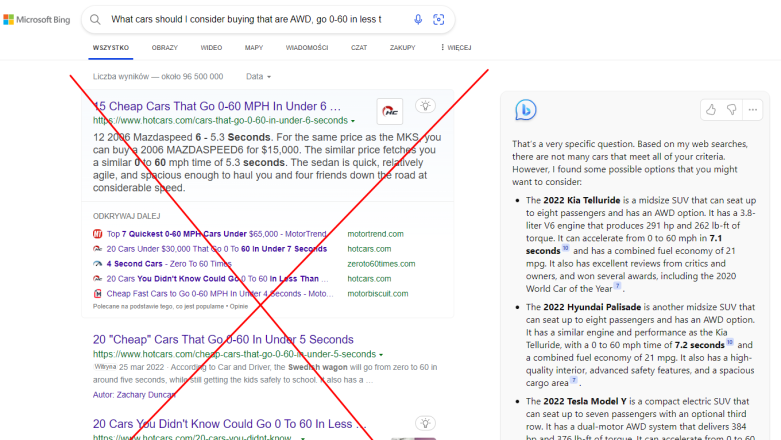
Task: Expand dropdown arrow after first hotcars URL
Action: (353, 121)
